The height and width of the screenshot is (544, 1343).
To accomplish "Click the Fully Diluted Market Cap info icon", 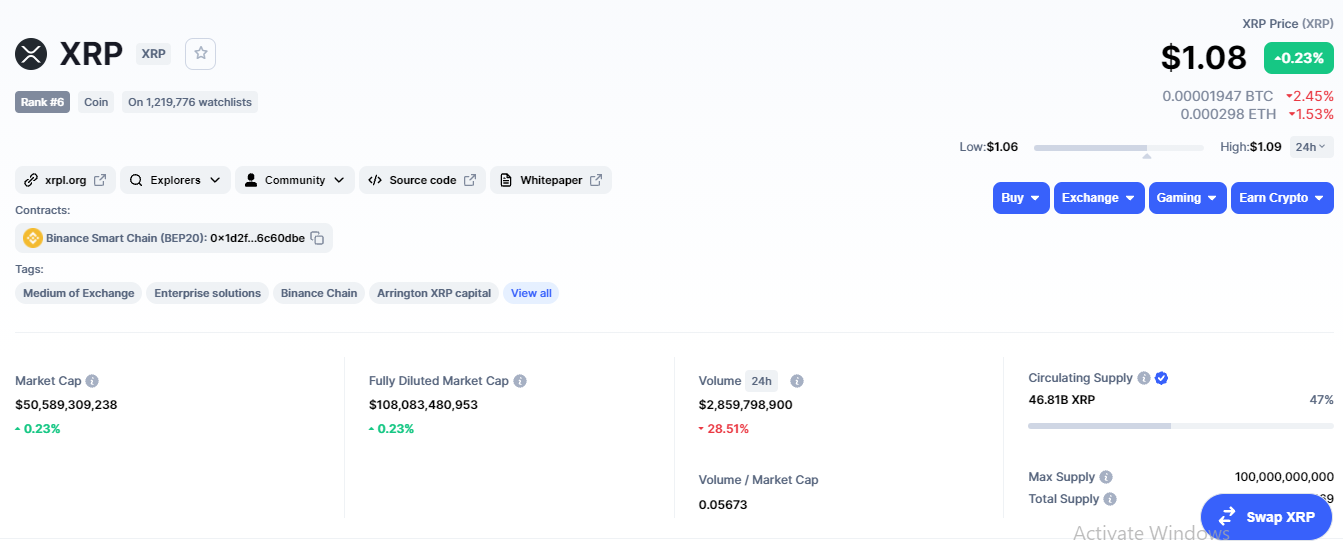I will coord(520,381).
